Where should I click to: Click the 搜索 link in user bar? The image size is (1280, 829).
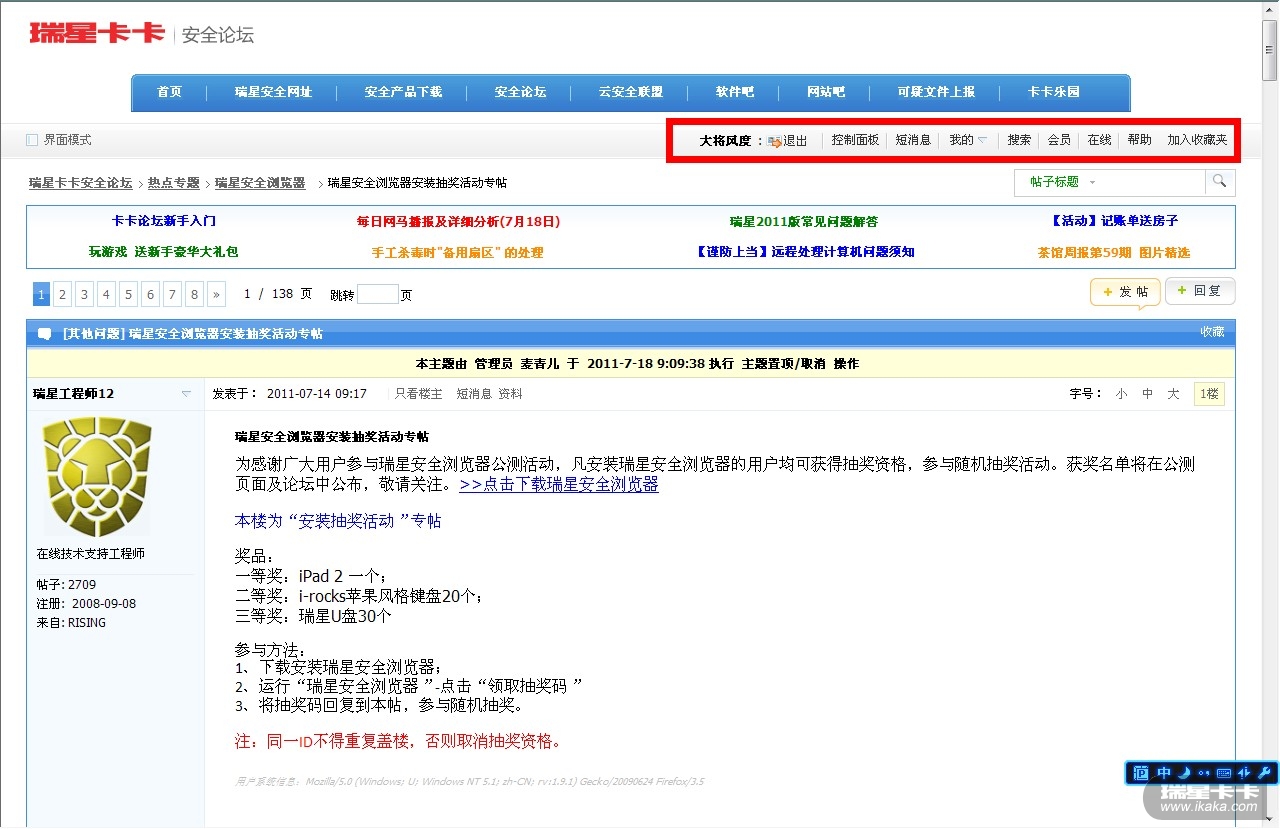tap(1019, 141)
